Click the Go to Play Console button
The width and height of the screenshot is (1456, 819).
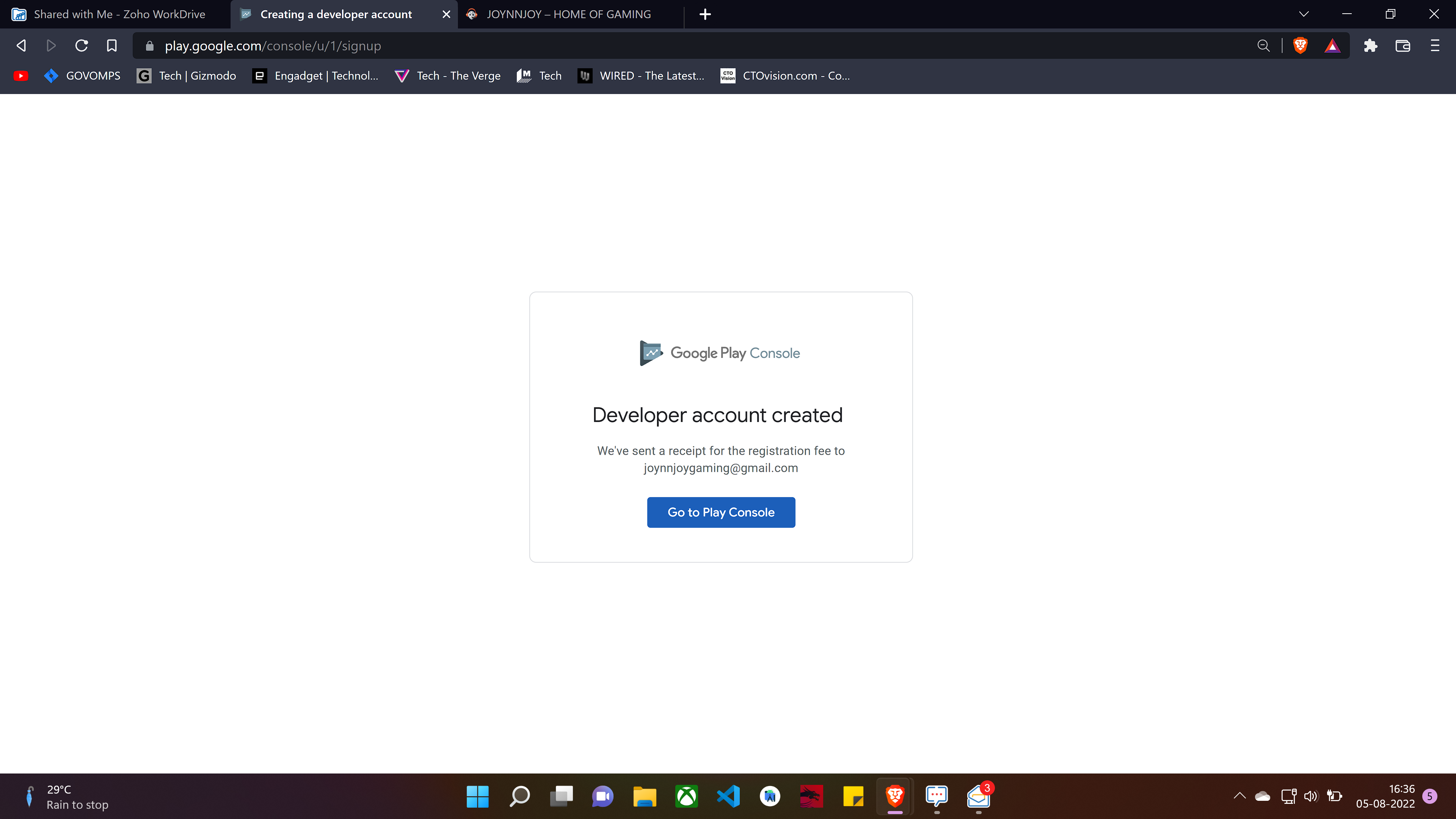(721, 512)
